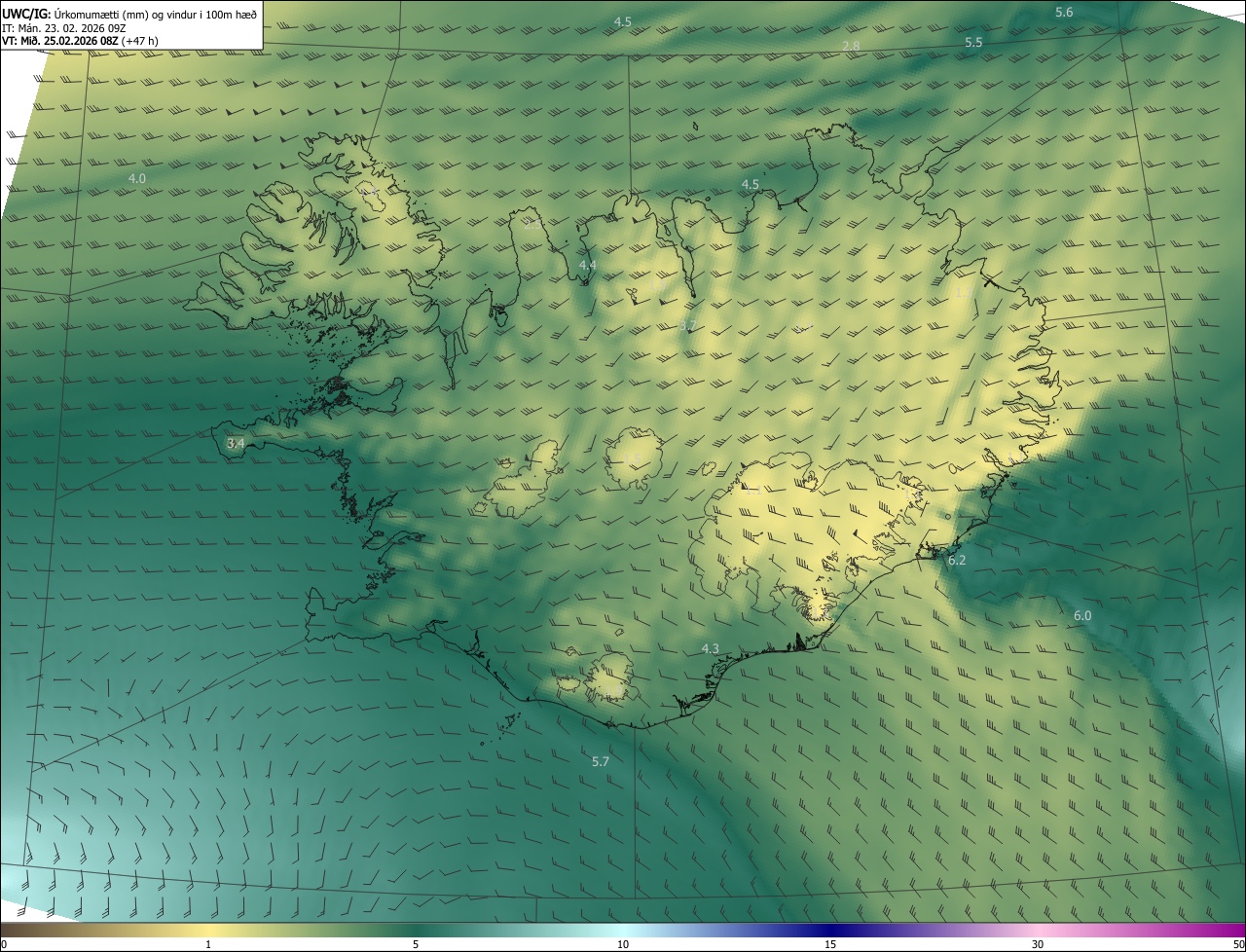
Task: Click the 5.5 value label on the map
Action: click(973, 43)
